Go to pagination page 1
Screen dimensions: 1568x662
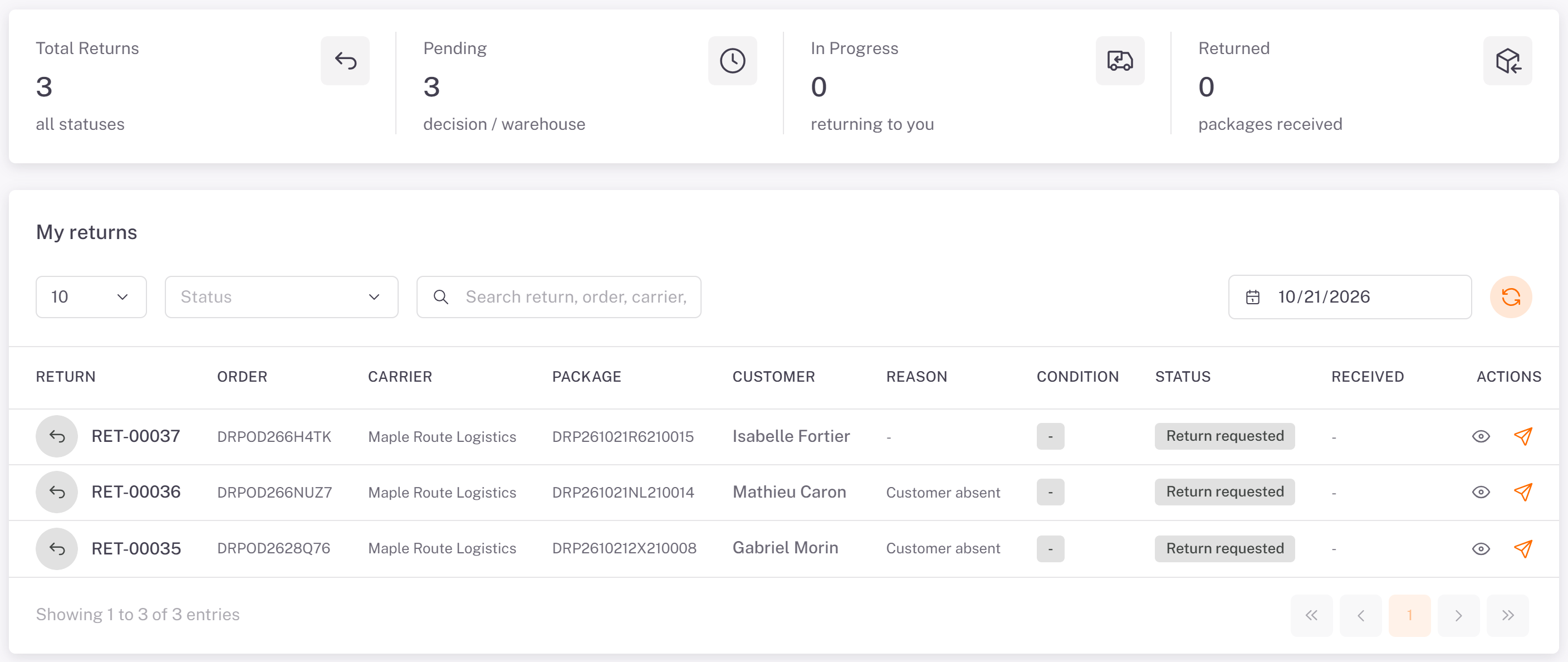pyautogui.click(x=1409, y=615)
